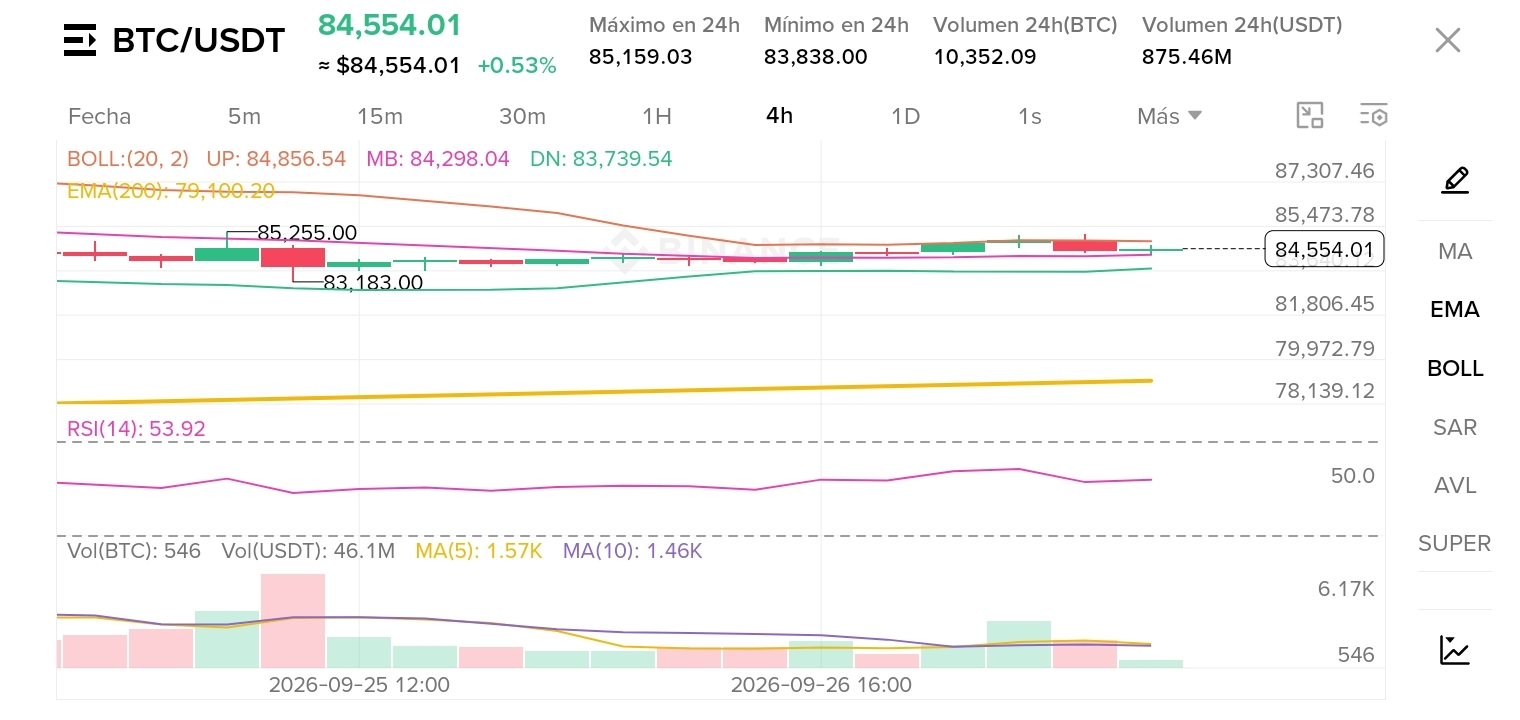Select the pencil drawing tool icon
This screenshot has width=1520, height=720.
pyautogui.click(x=1455, y=181)
